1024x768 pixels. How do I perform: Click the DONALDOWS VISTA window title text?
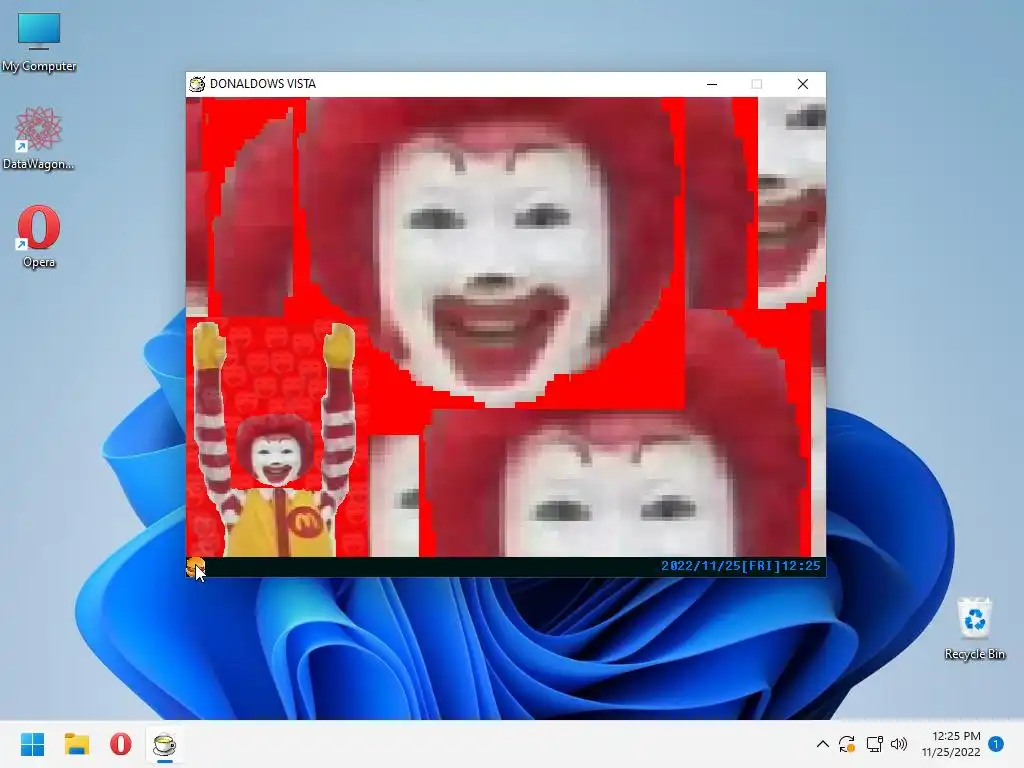pyautogui.click(x=263, y=84)
